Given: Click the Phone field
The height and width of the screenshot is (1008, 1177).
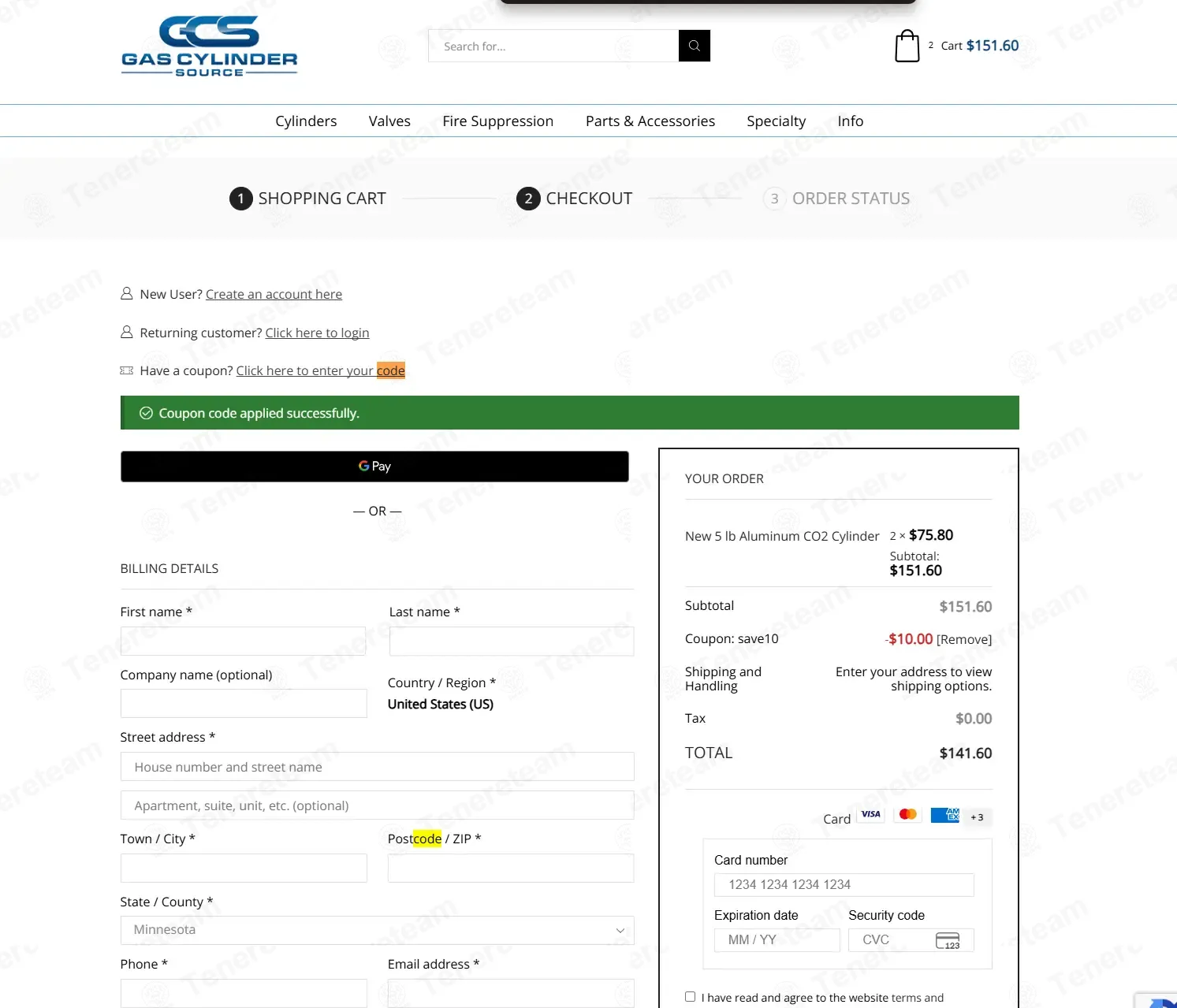Looking at the screenshot, I should point(244,993).
